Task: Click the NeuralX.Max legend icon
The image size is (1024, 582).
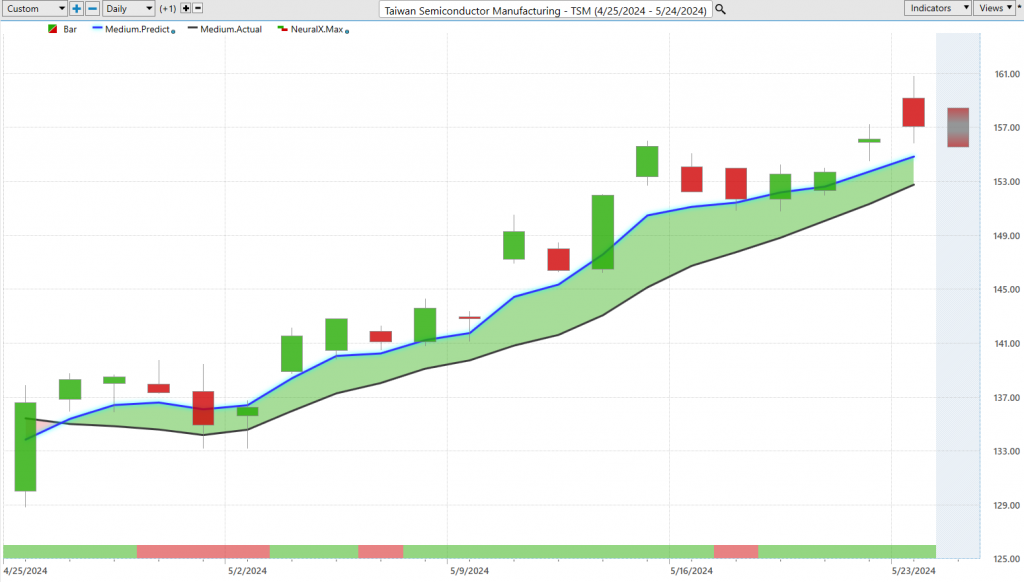Action: pyautogui.click(x=282, y=30)
